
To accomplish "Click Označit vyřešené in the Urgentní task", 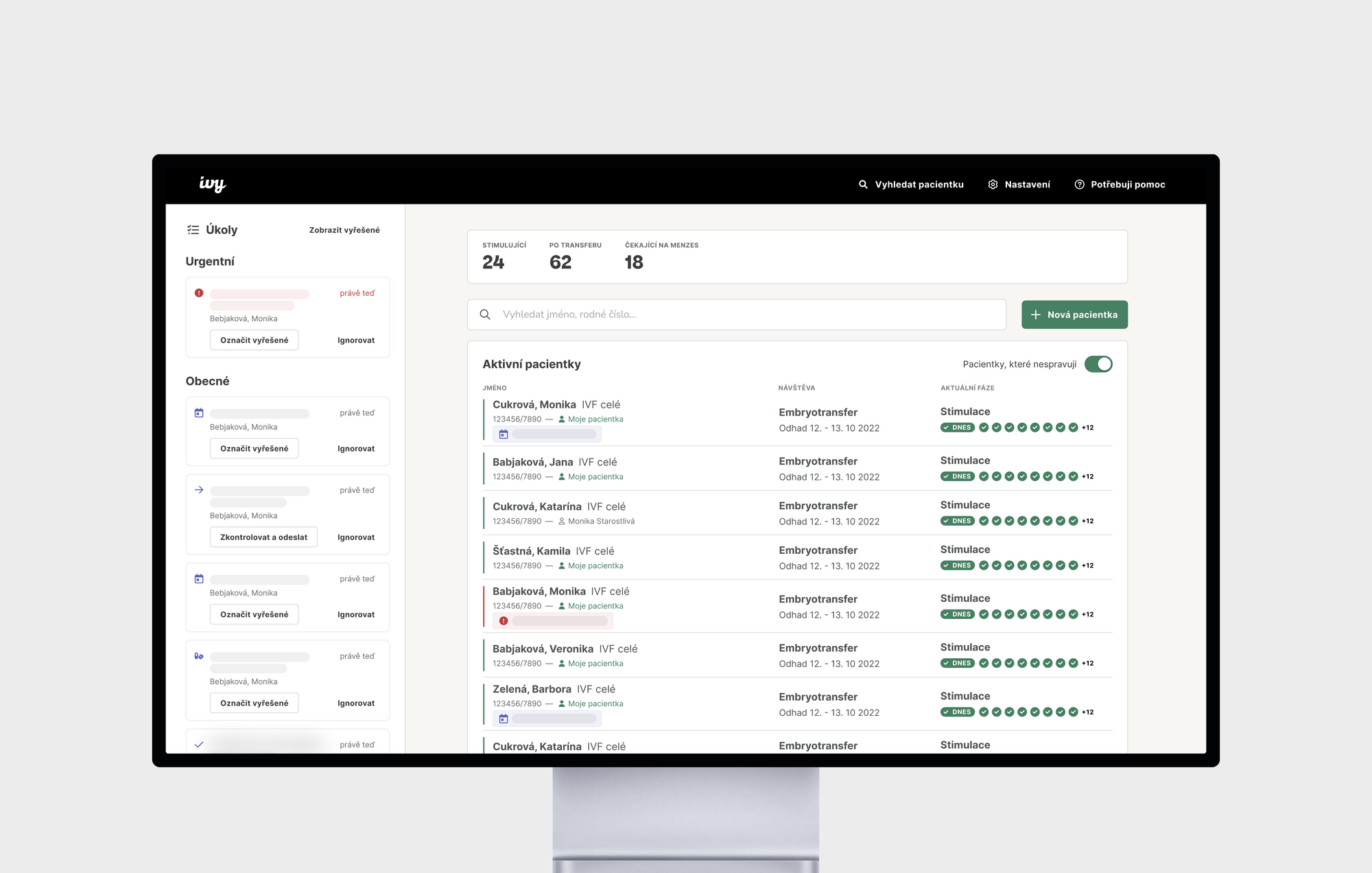I will tap(254, 340).
